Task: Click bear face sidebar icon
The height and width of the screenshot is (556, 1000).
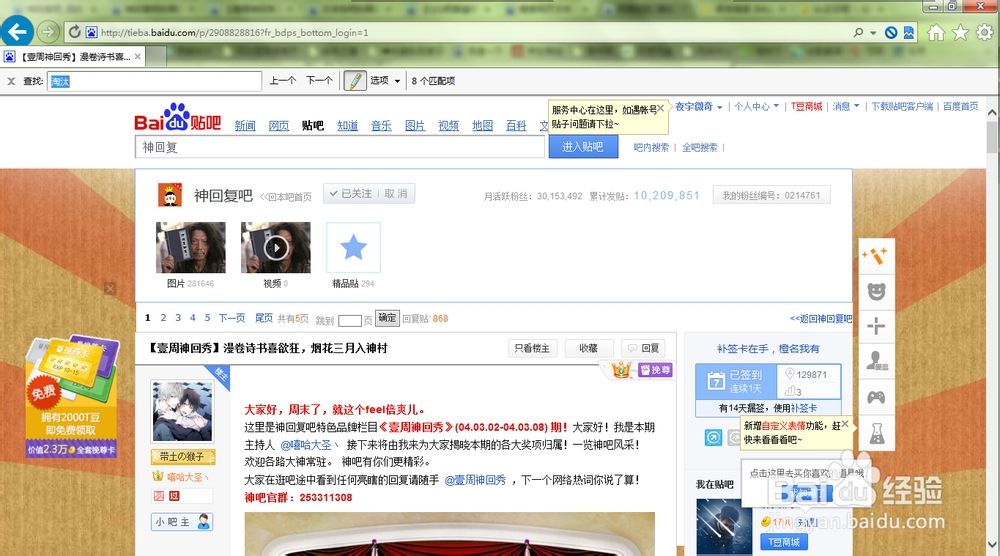Action: pyautogui.click(x=876, y=291)
